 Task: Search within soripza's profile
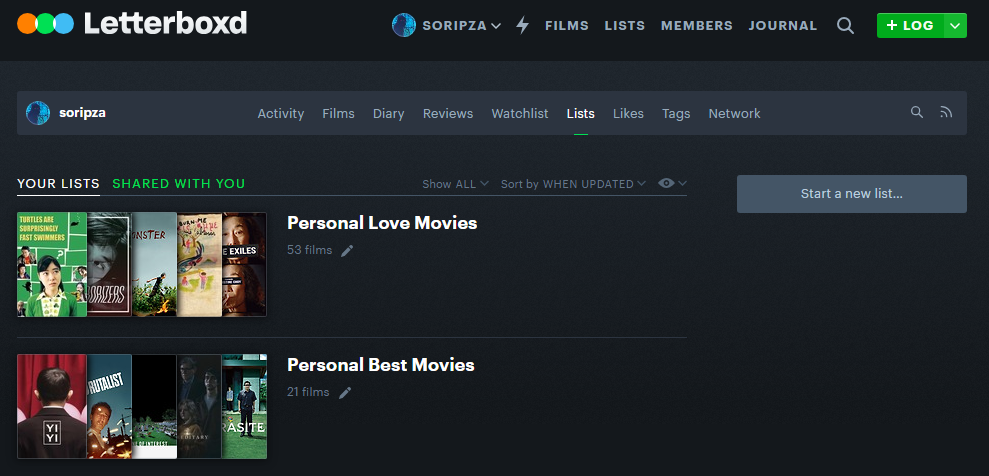[917, 112]
